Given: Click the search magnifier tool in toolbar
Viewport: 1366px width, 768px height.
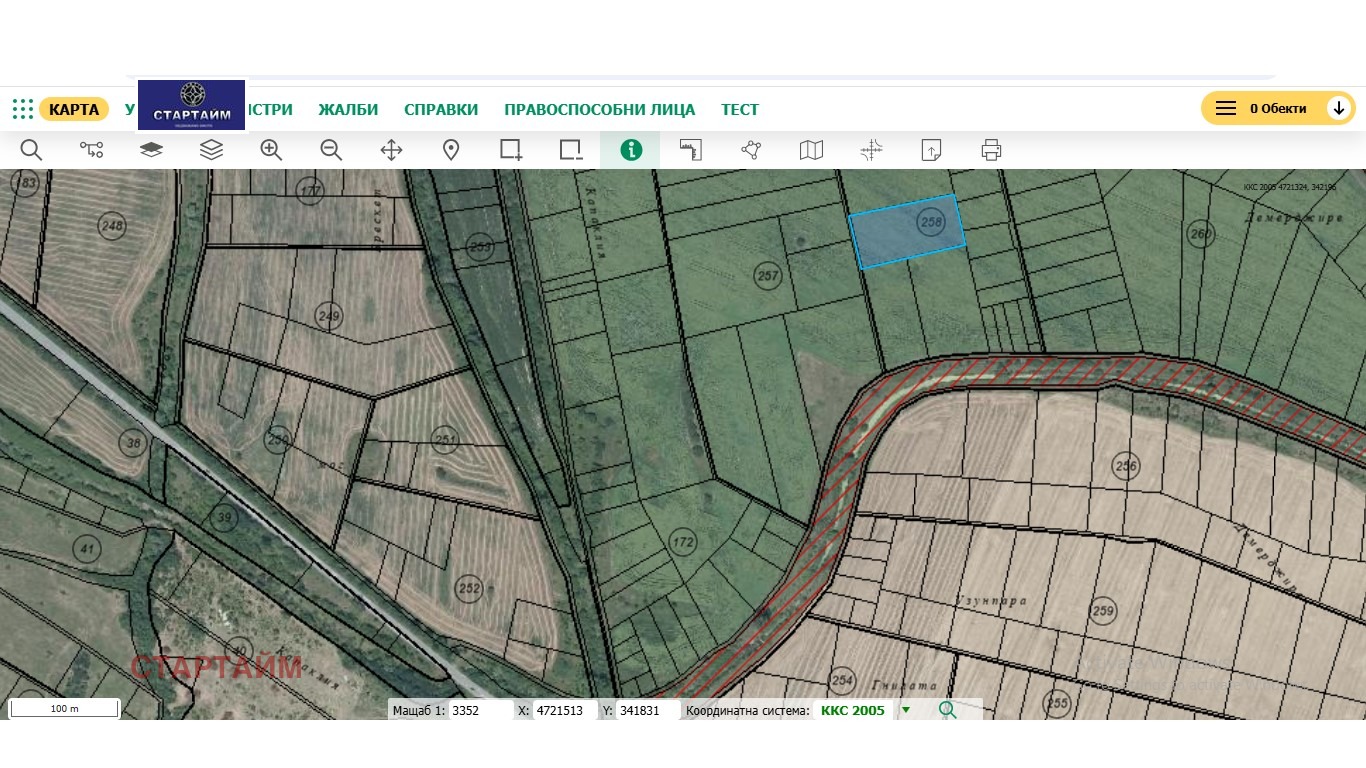Looking at the screenshot, I should pos(31,150).
